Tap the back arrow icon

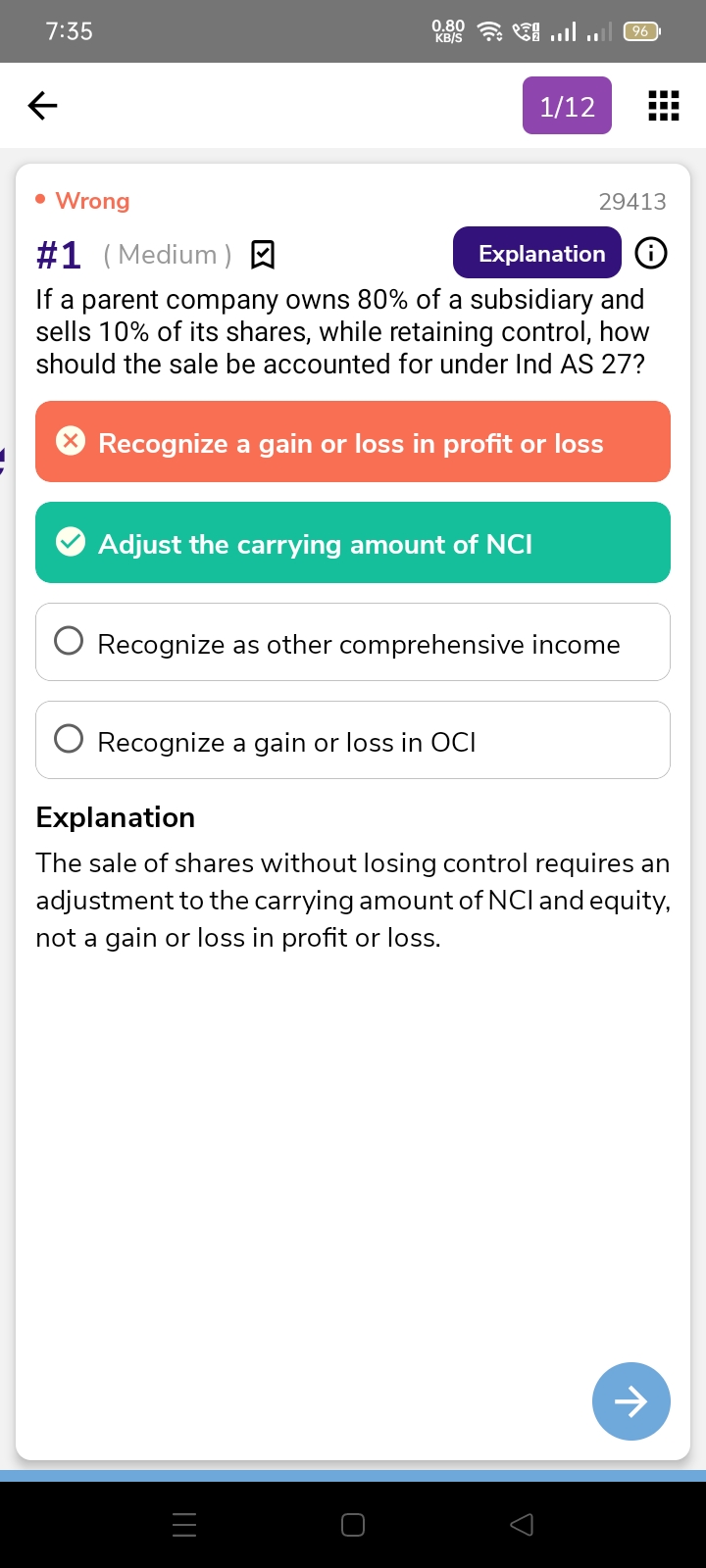pos(43,105)
